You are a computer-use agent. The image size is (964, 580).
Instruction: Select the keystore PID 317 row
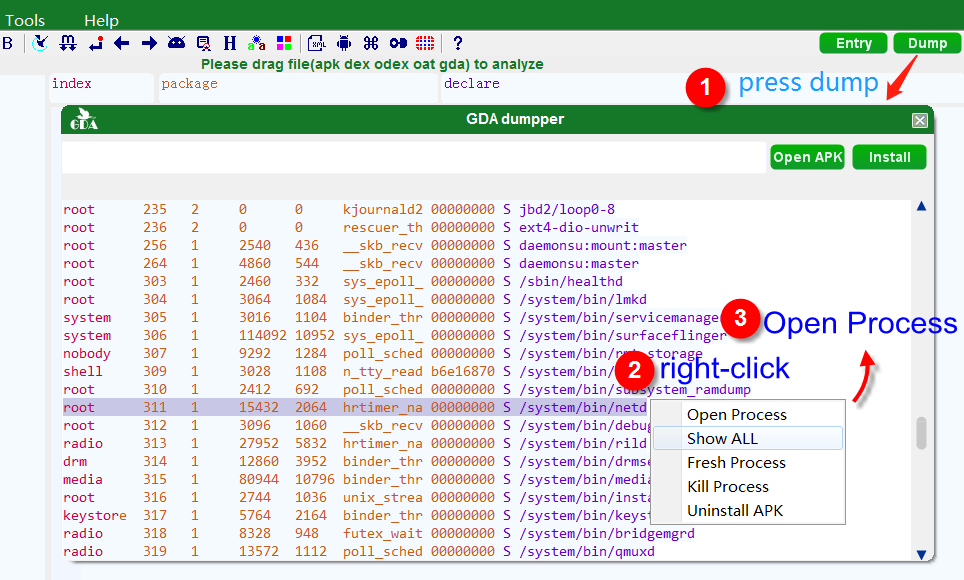point(356,515)
